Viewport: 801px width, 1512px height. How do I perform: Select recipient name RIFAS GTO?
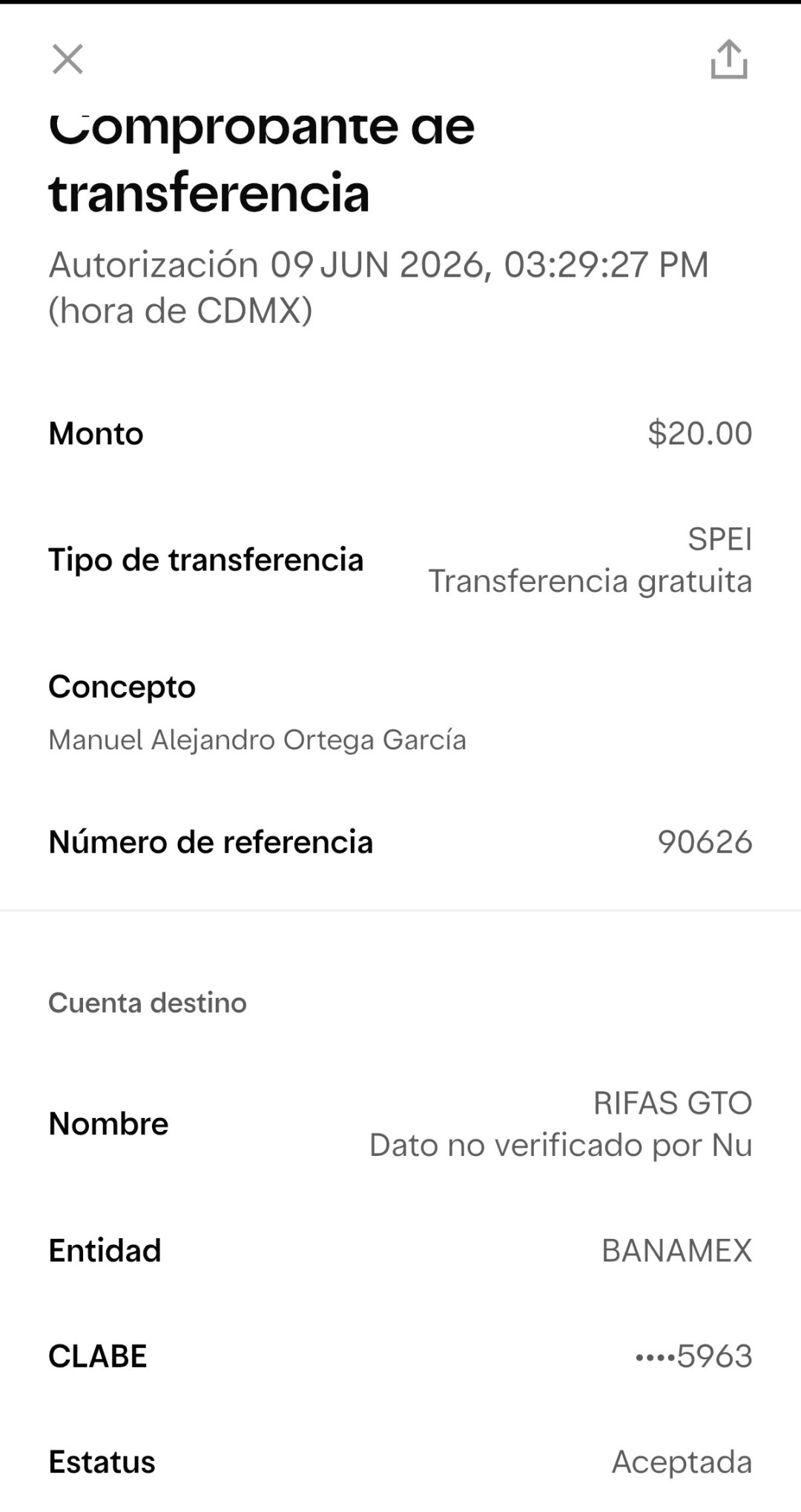click(x=673, y=1103)
